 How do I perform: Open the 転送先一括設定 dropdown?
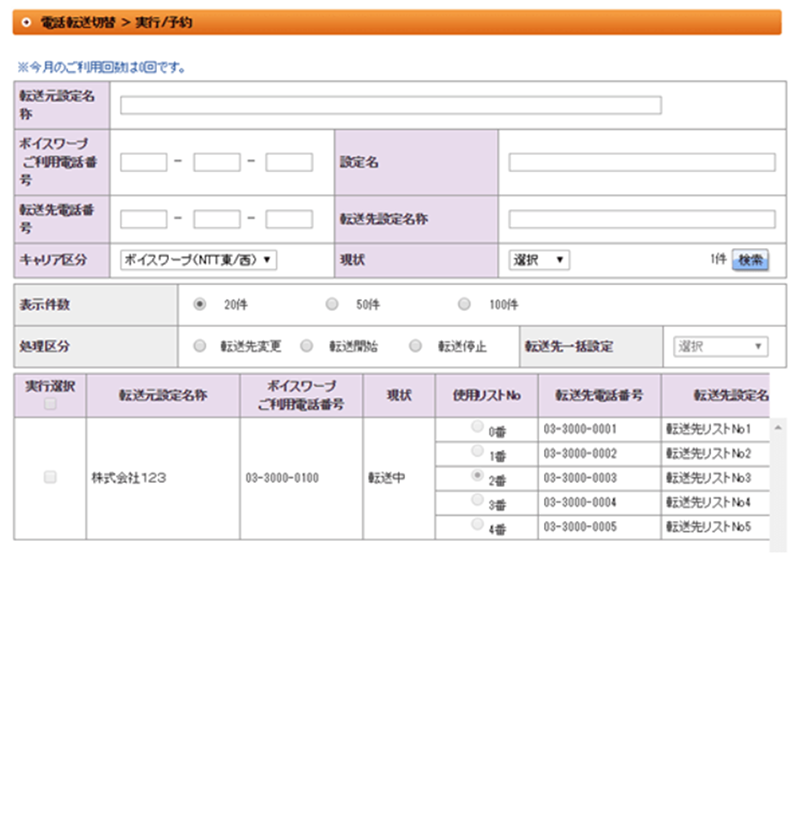tap(721, 346)
